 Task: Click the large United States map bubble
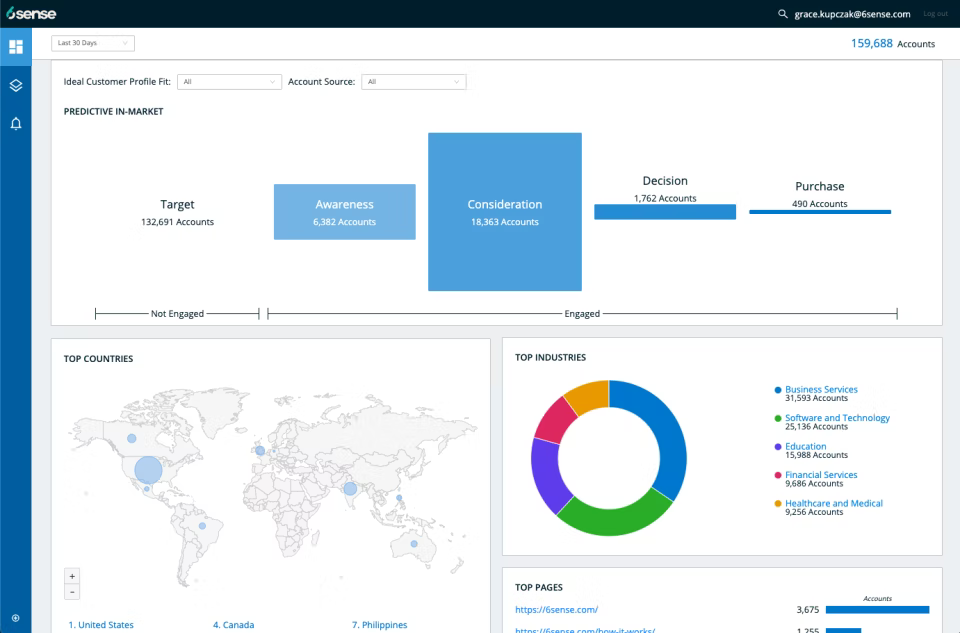(x=148, y=470)
